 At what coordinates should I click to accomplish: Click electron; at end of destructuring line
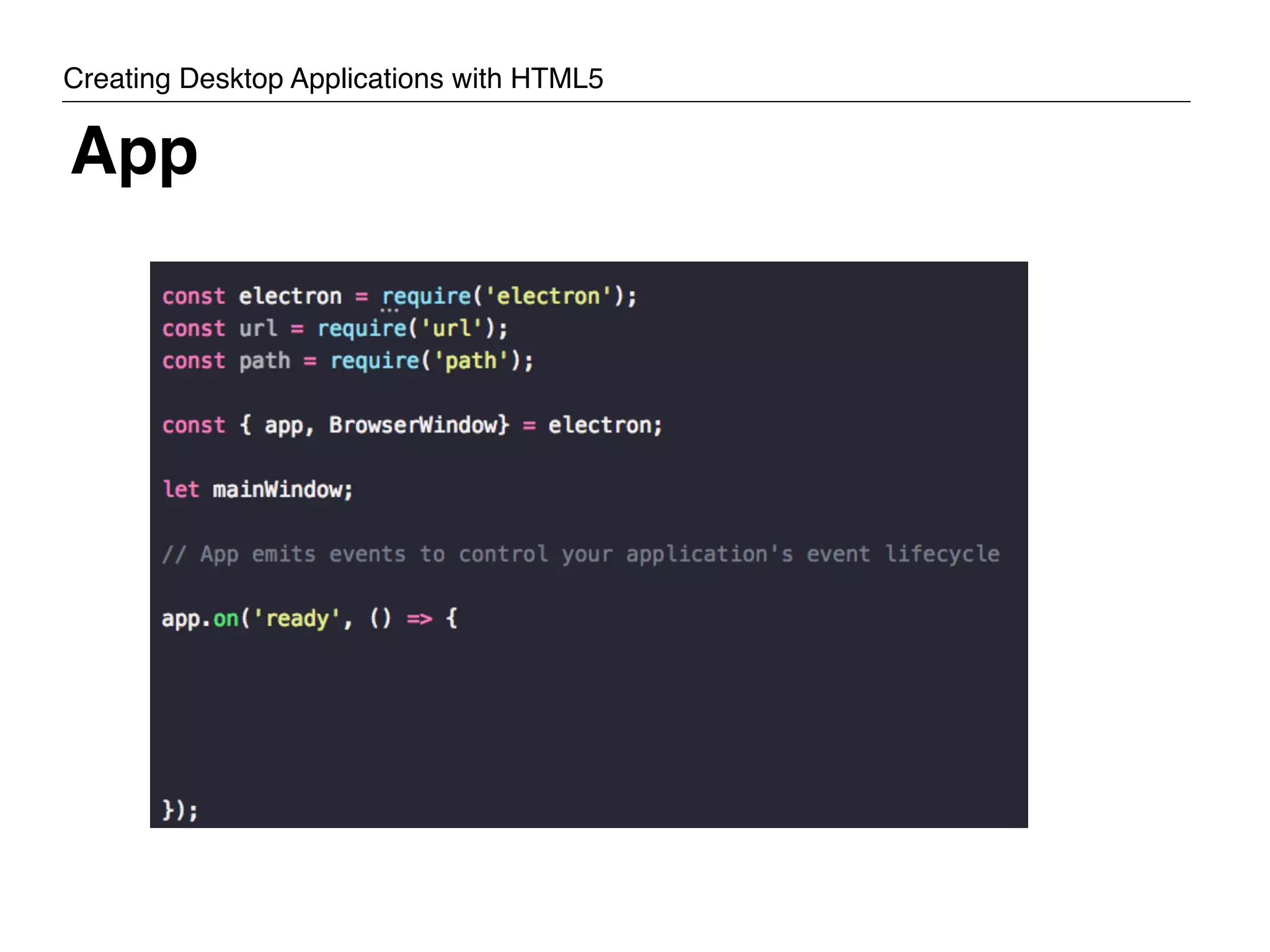pos(605,425)
